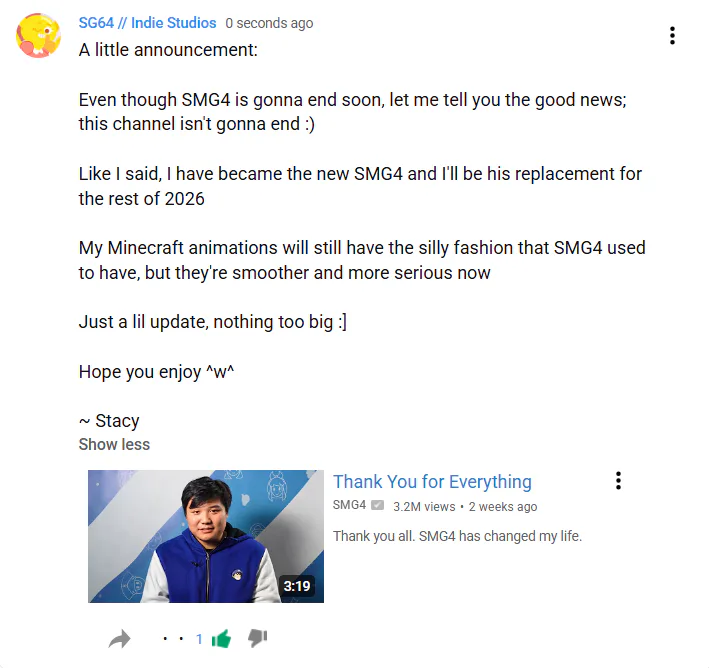The height and width of the screenshot is (668, 709).
Task: Click the verified badge next to SMG4
Action: coord(377,505)
